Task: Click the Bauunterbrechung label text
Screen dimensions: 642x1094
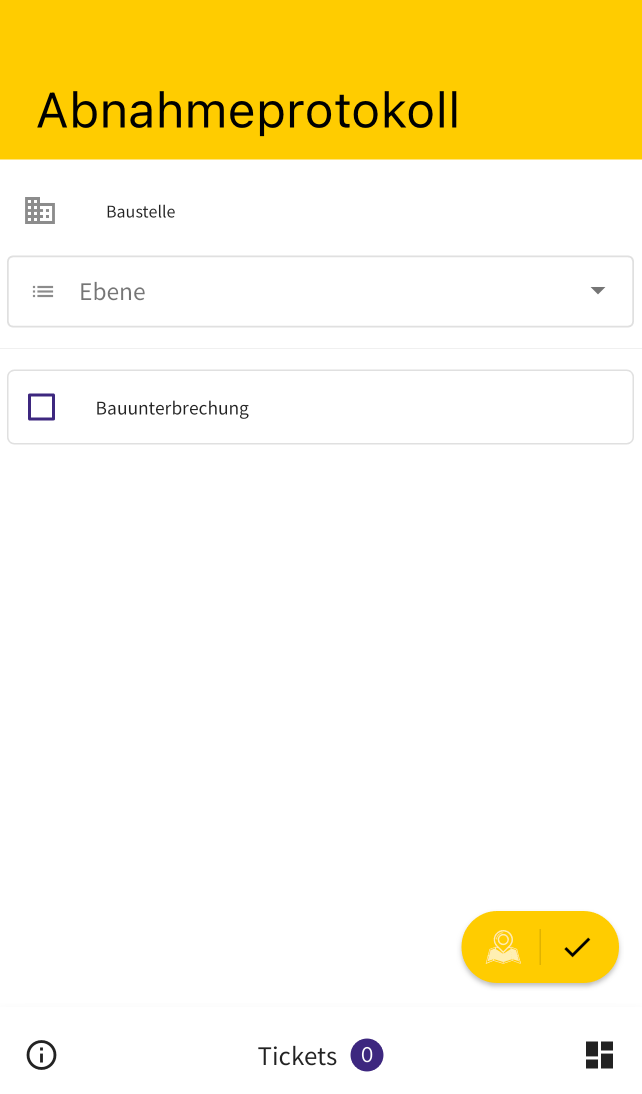Action: coord(172,408)
